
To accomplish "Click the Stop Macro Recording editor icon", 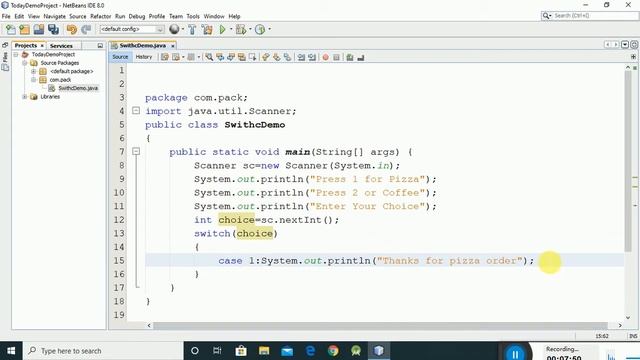I will pyautogui.click(x=336, y=57).
